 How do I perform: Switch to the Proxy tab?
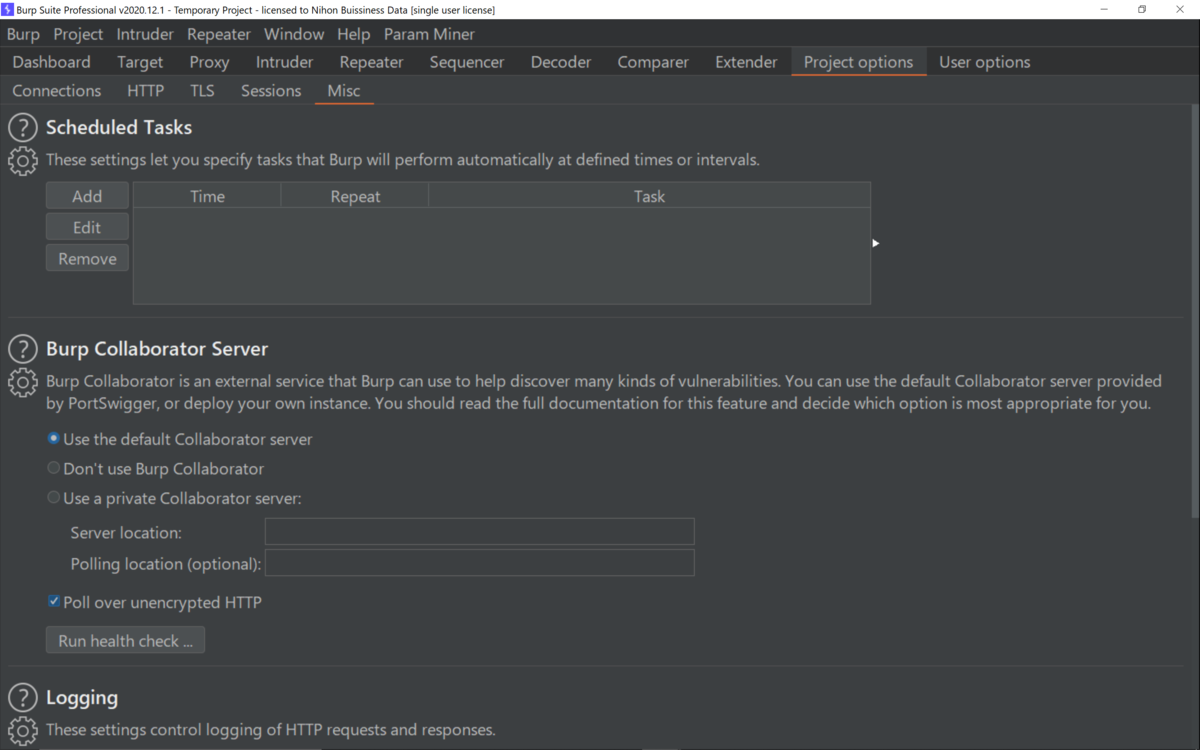pos(209,62)
